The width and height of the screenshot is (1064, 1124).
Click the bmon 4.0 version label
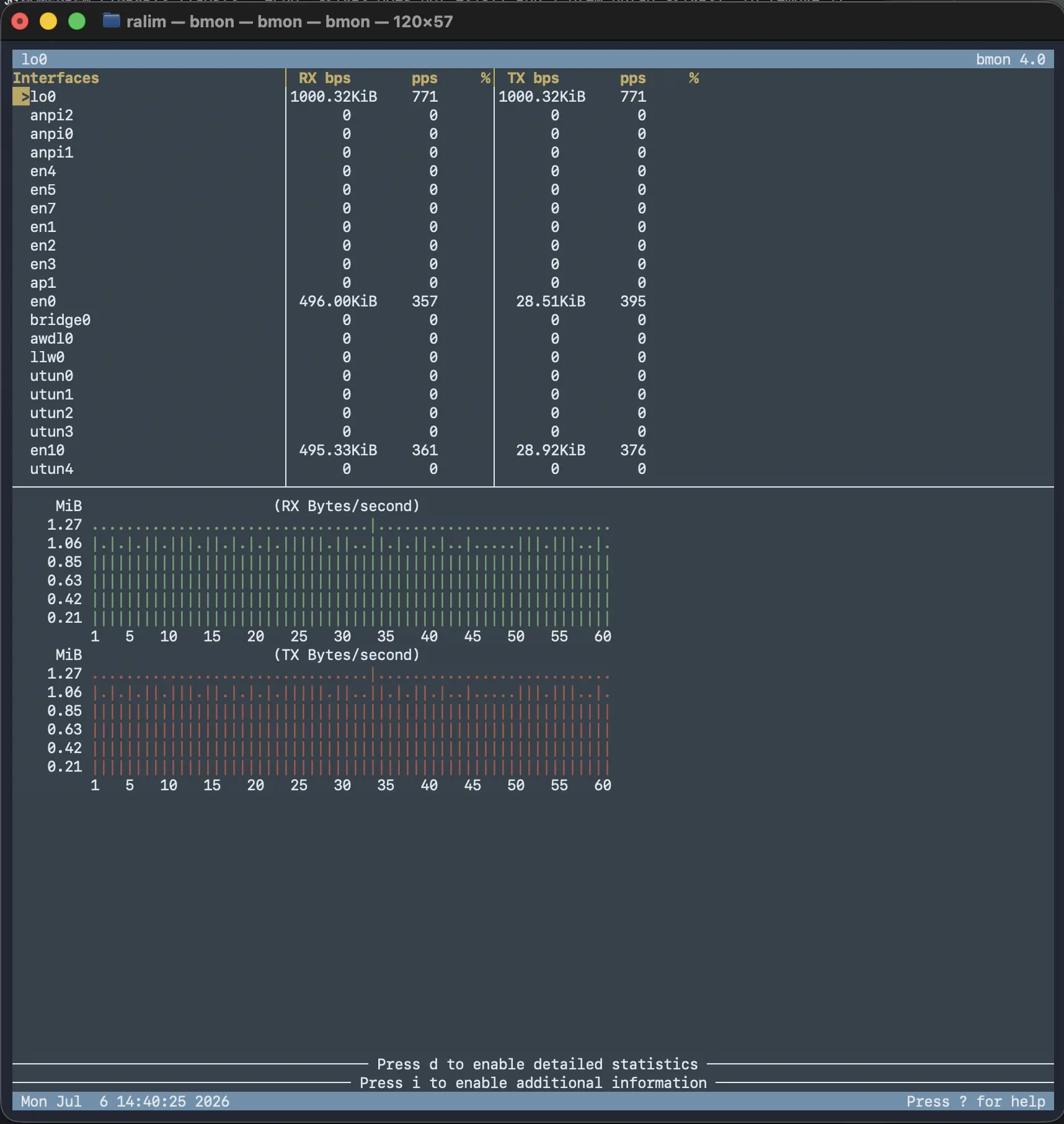tap(1011, 60)
